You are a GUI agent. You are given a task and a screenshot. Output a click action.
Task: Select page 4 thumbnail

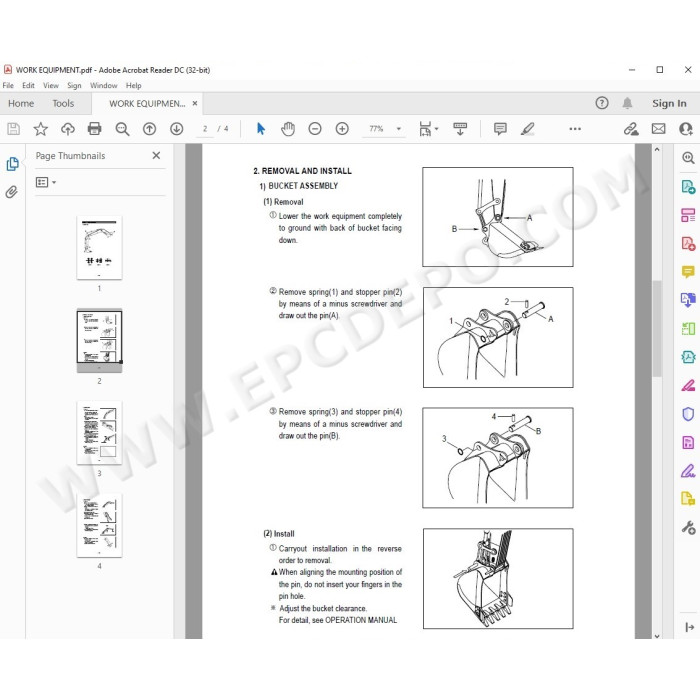click(99, 525)
